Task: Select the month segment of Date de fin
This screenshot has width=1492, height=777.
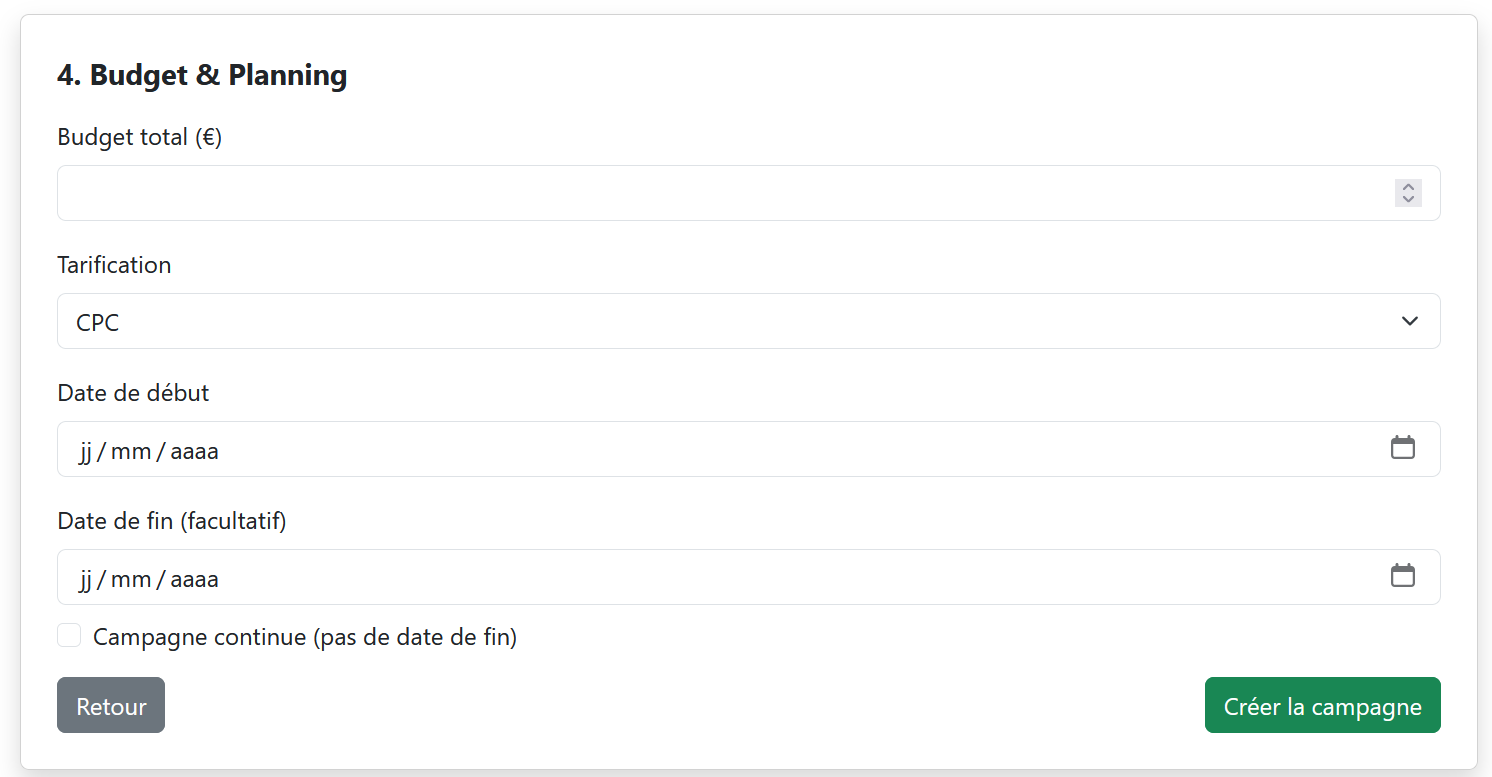Action: click(130, 579)
